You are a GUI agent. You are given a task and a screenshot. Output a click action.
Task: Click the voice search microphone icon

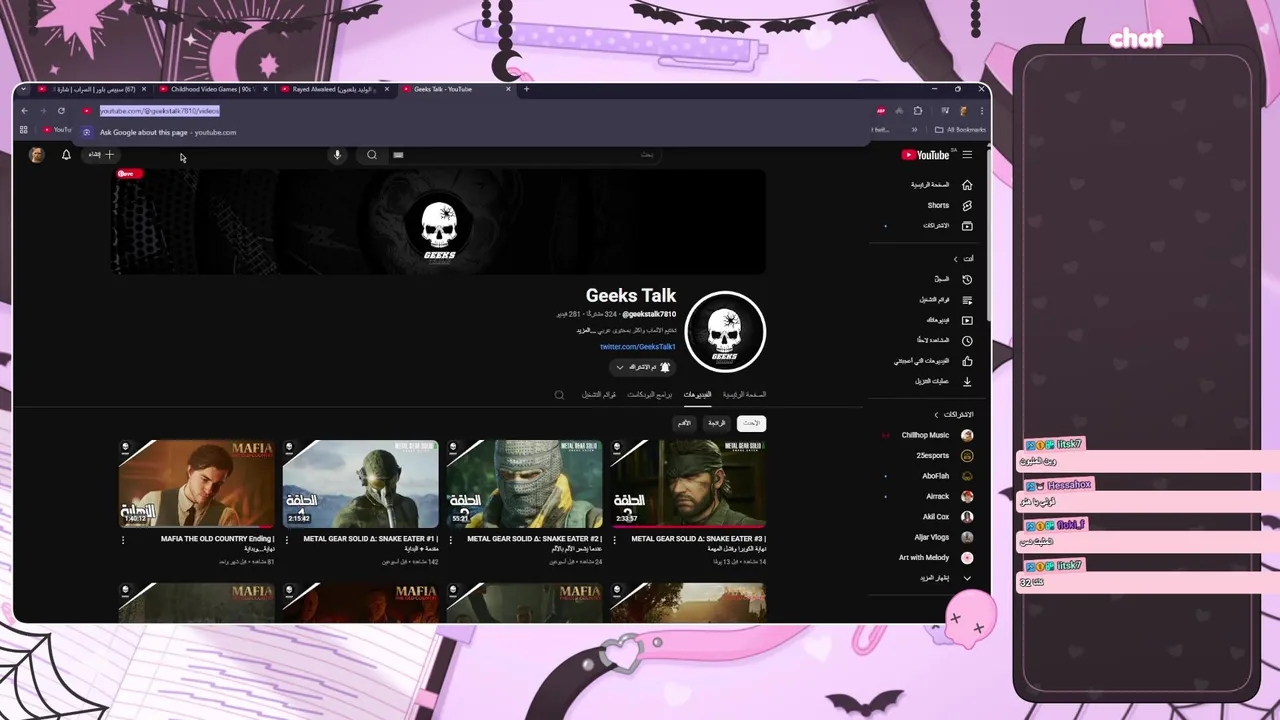pos(337,155)
